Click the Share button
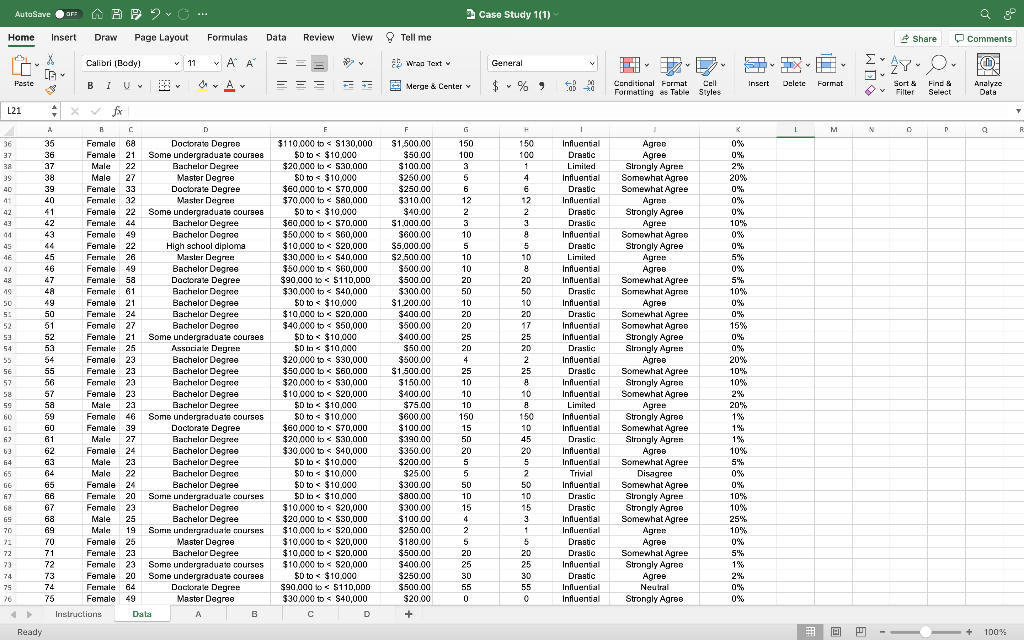The width and height of the screenshot is (1024, 640). pyautogui.click(x=916, y=37)
